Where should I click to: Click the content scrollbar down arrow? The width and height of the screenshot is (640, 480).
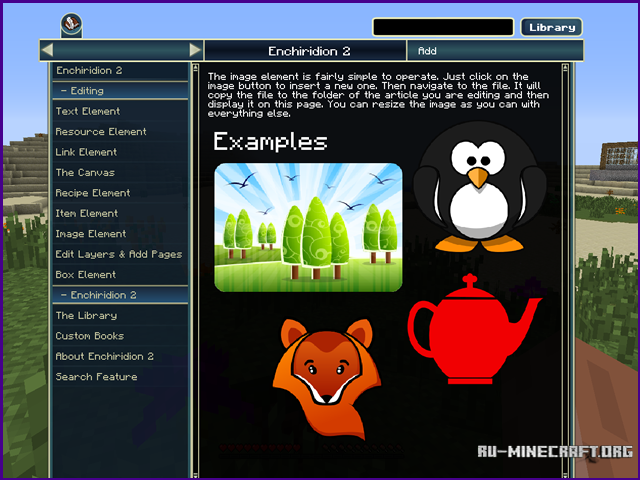(565, 475)
